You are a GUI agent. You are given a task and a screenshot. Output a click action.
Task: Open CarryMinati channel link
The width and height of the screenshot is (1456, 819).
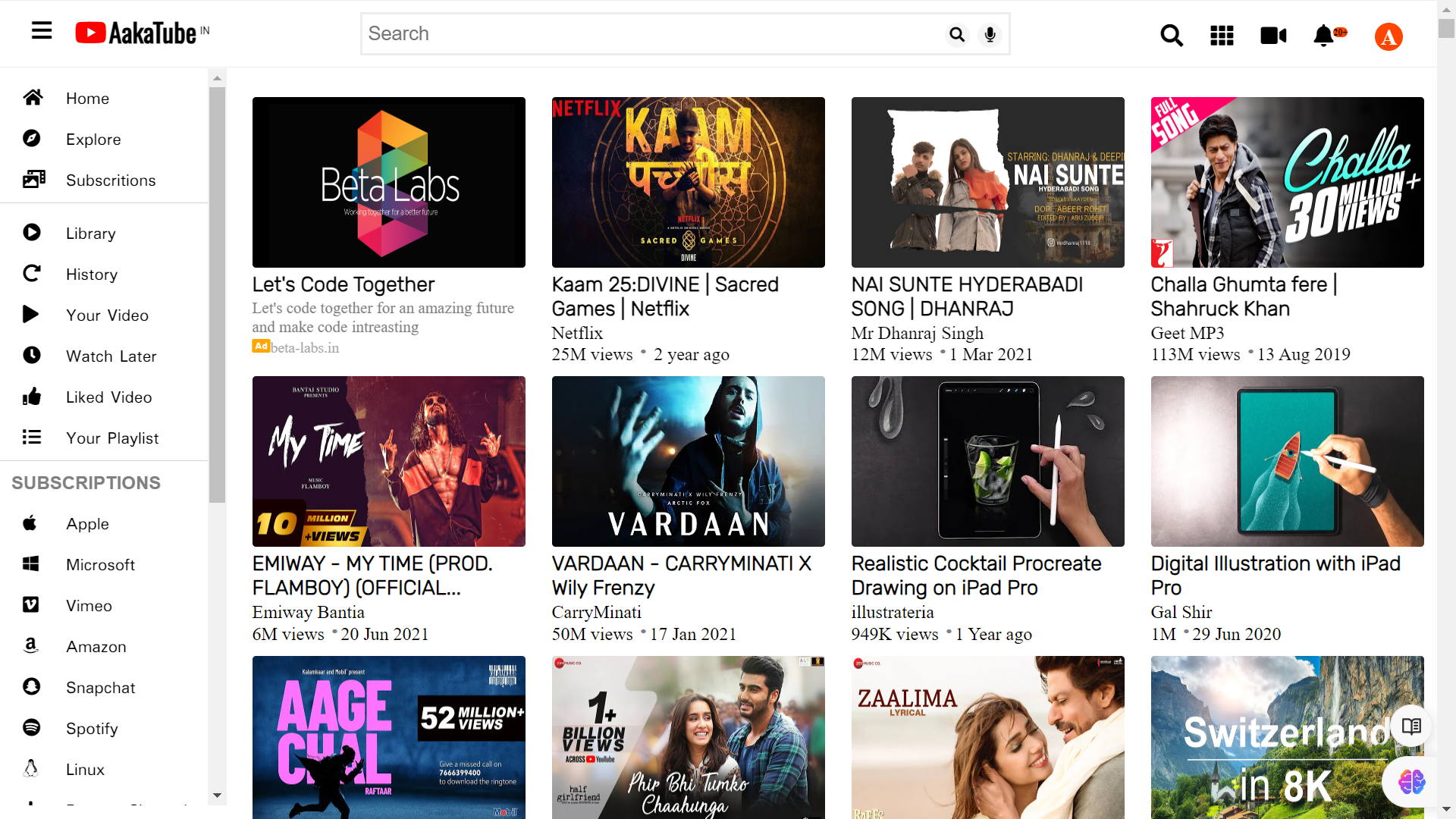pos(596,612)
